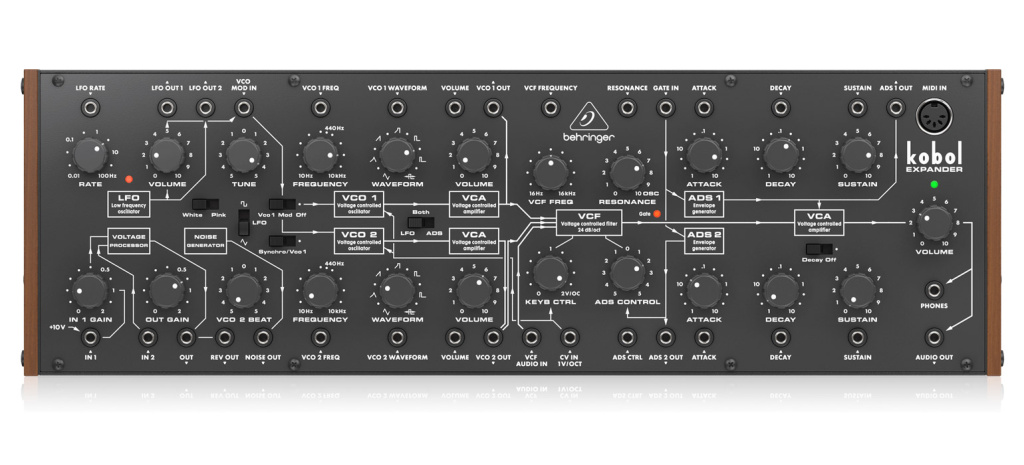Adjust the LFO RATE knob
The image size is (1024, 465).
(x=90, y=155)
